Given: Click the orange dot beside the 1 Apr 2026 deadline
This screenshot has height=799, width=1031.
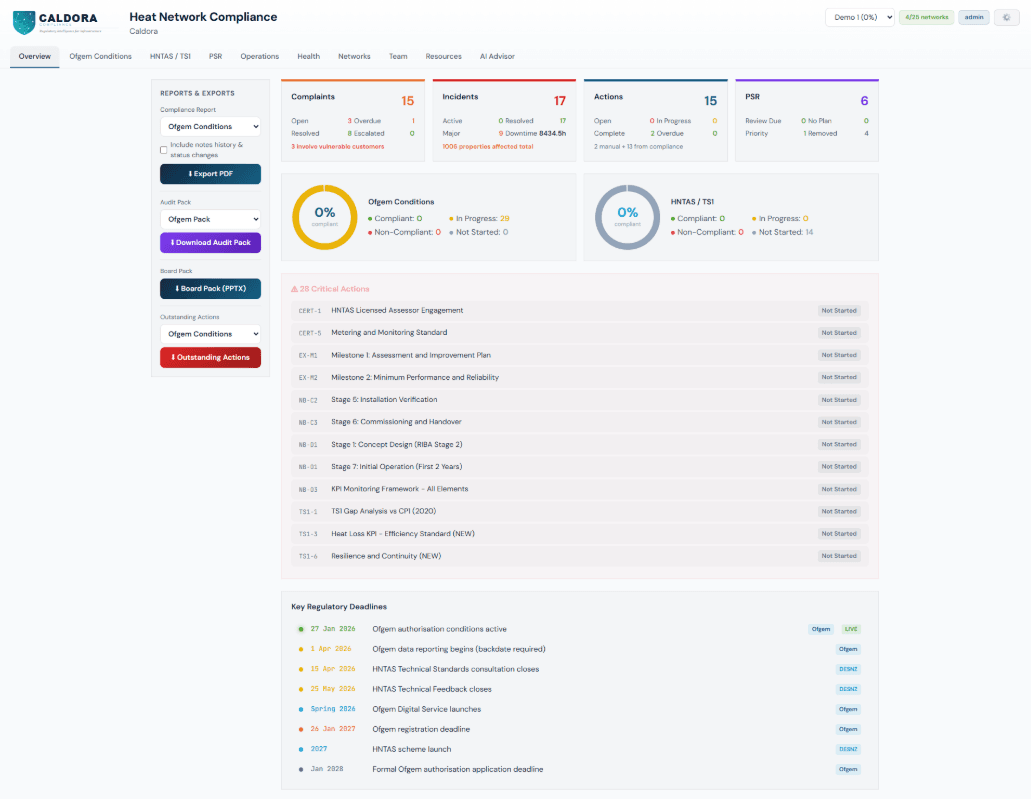Looking at the screenshot, I should 300,649.
